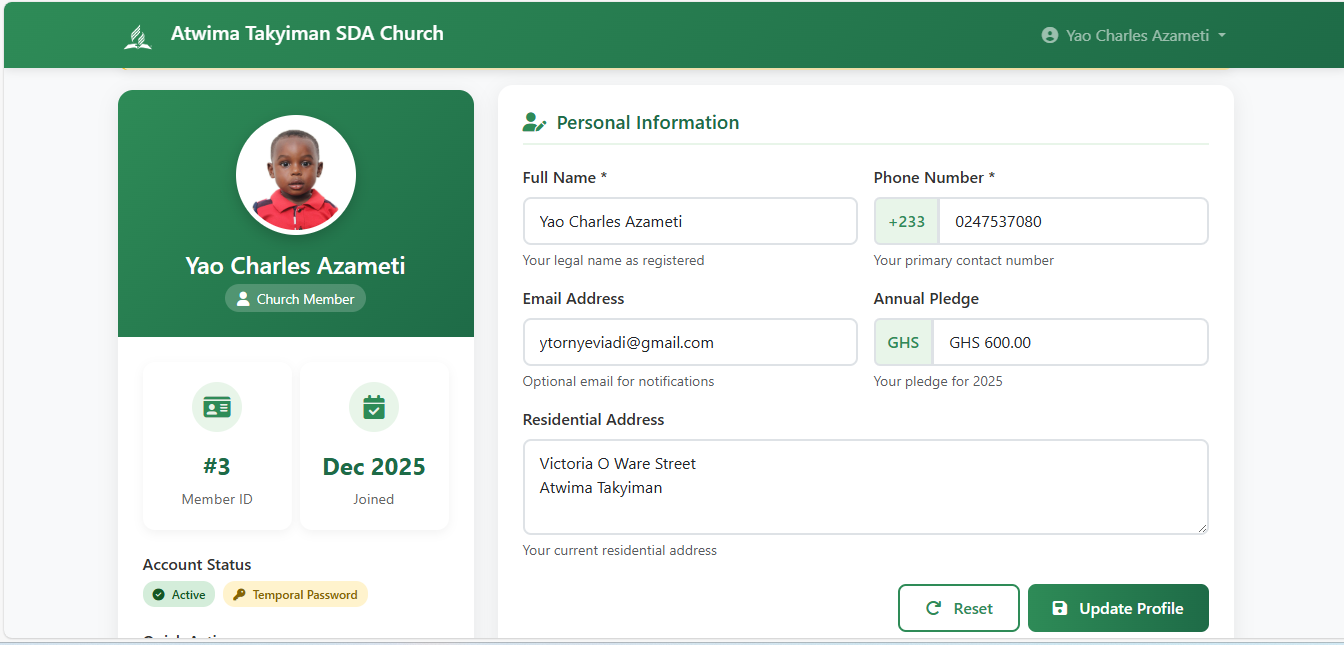Click the +233 country code prefix

pyautogui.click(x=906, y=221)
